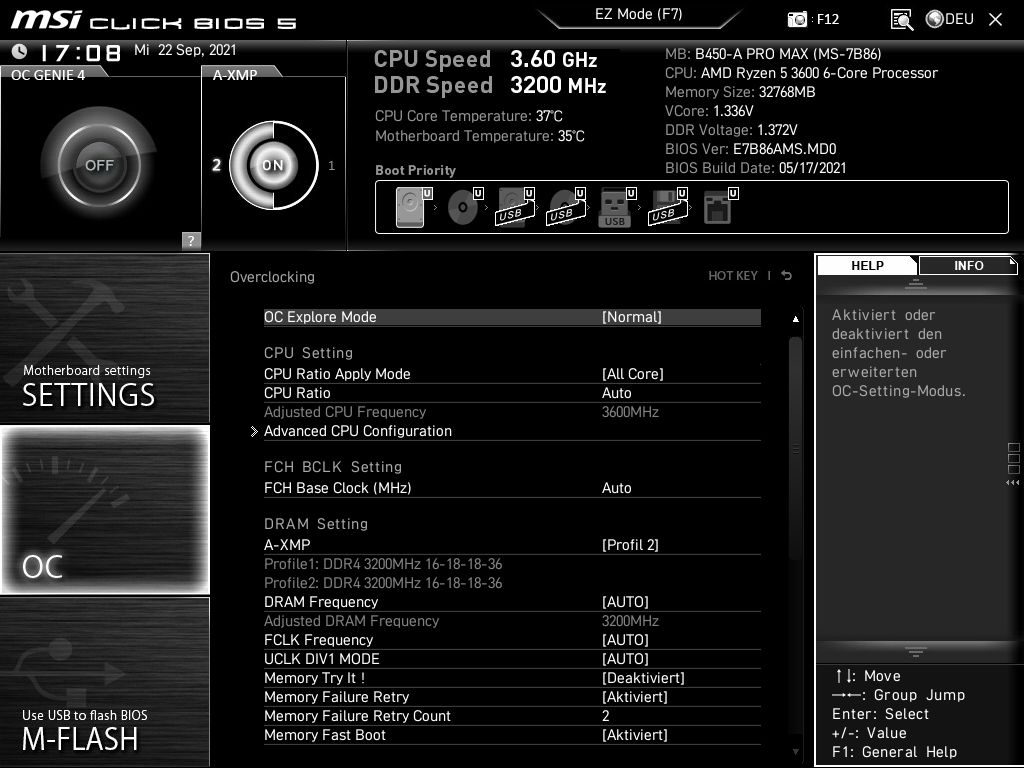Open the HOT KEY menu

click(x=733, y=276)
